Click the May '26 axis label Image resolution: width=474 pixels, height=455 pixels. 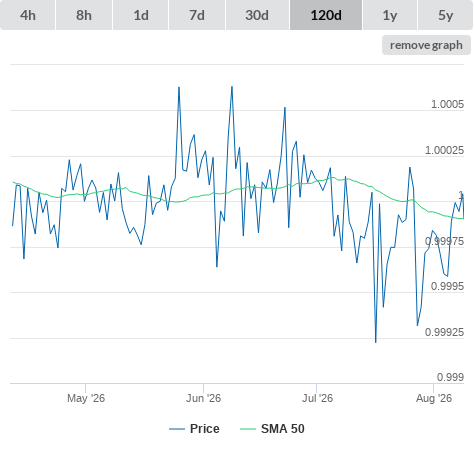86,398
